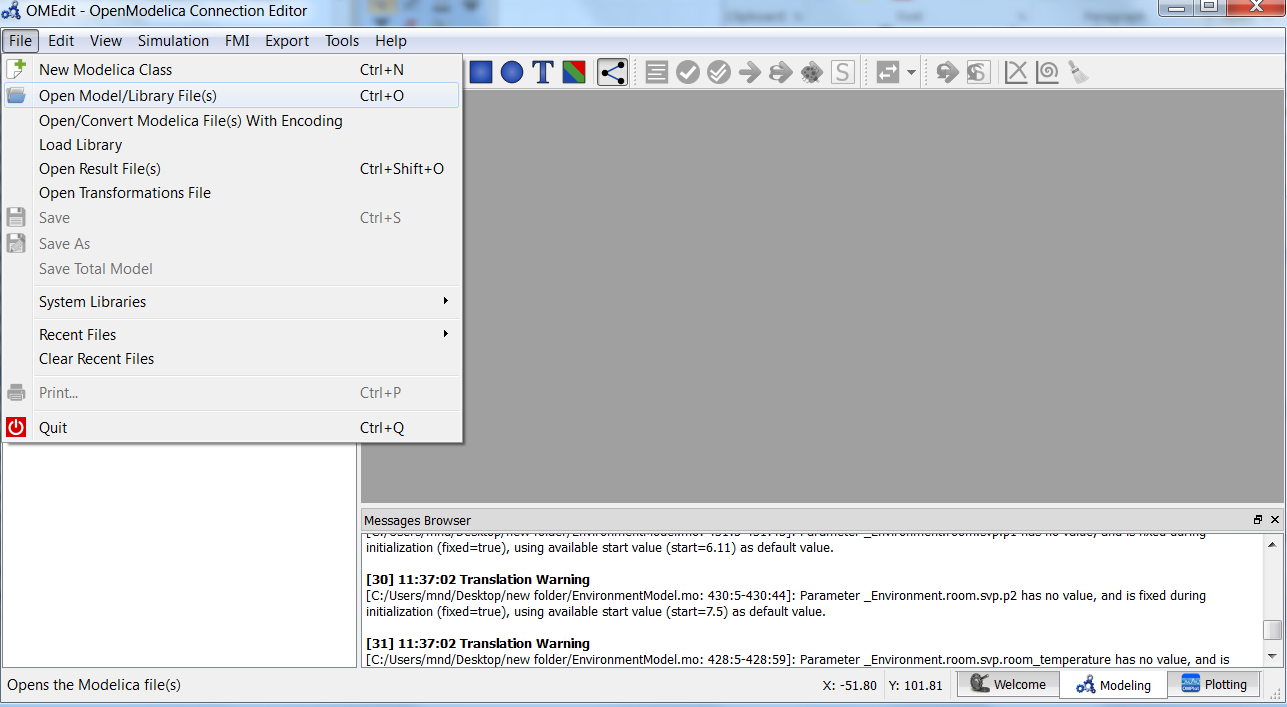Click the Re-simulate Setup icon
Viewport: 1287px width, 707px height.
977,72
